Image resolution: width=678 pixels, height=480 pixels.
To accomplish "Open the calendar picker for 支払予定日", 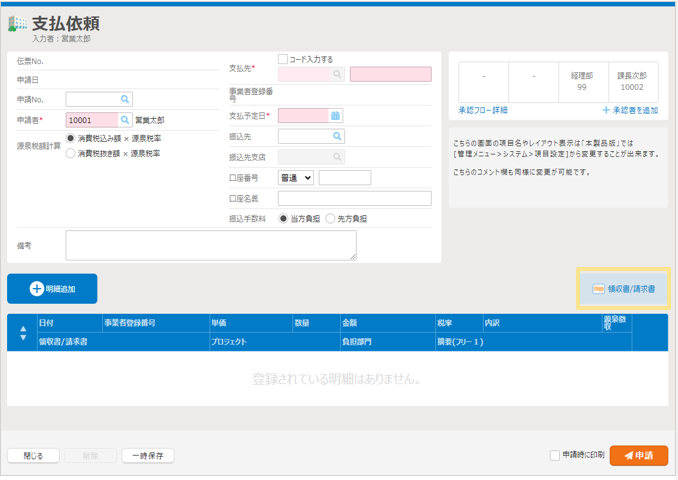I will point(336,116).
